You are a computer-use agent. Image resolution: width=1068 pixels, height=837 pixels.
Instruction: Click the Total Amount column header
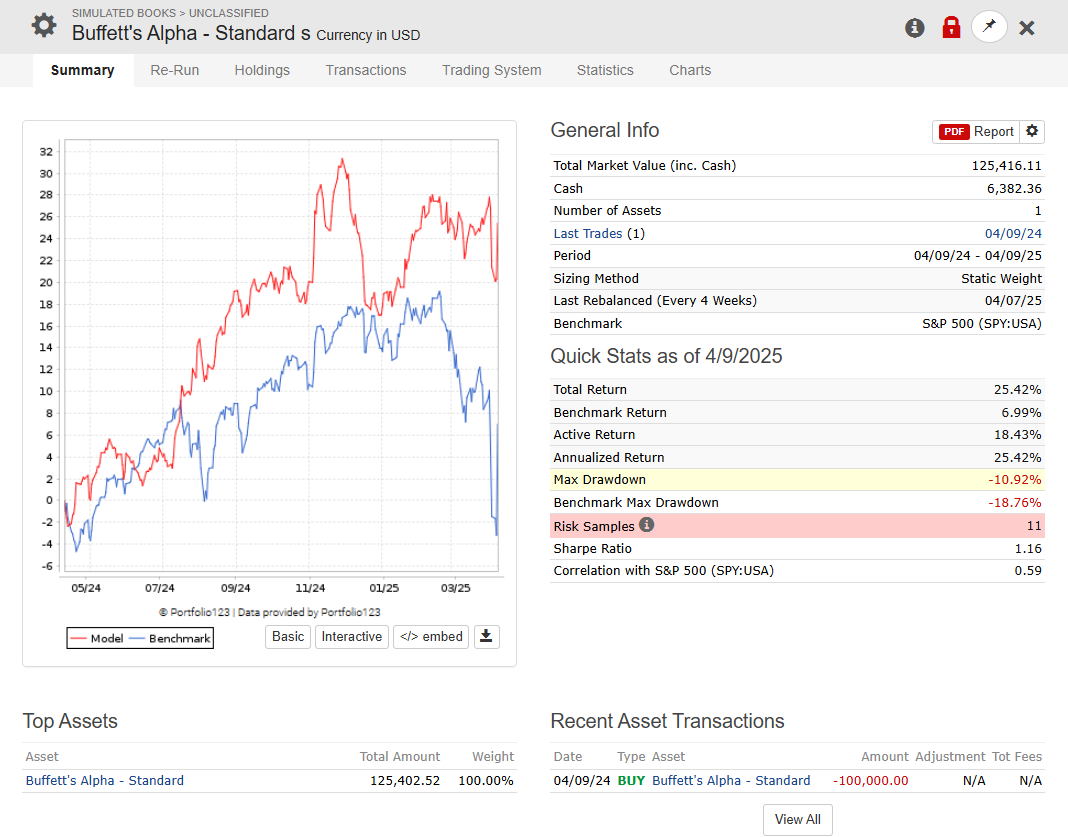[400, 757]
